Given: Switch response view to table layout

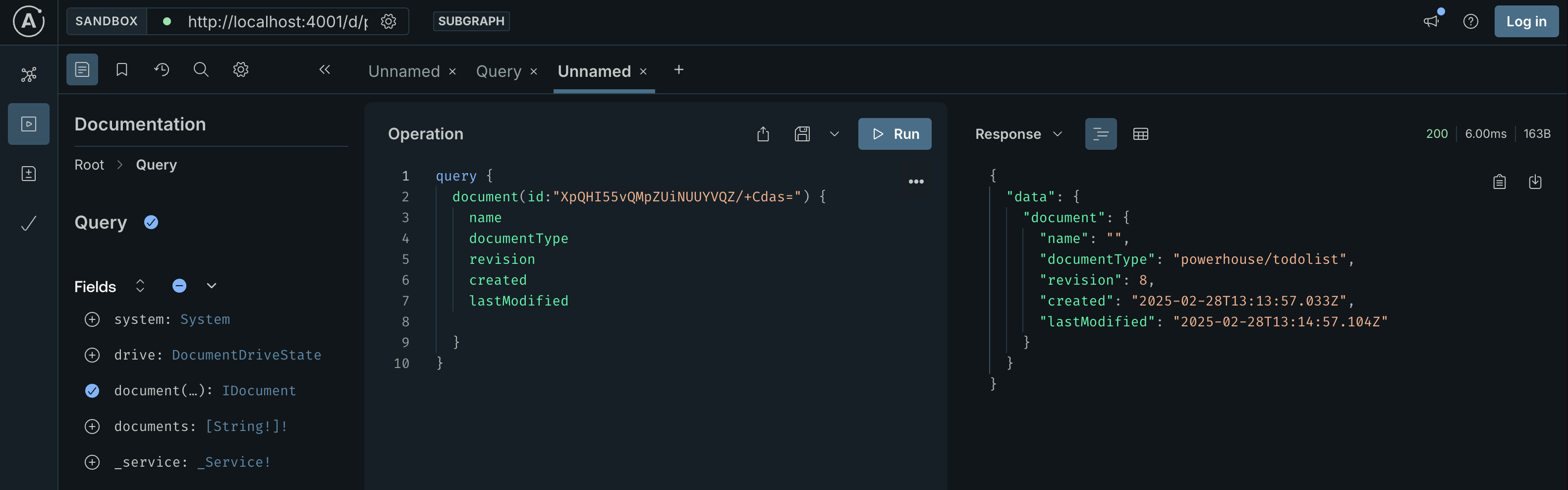Looking at the screenshot, I should click(1141, 133).
